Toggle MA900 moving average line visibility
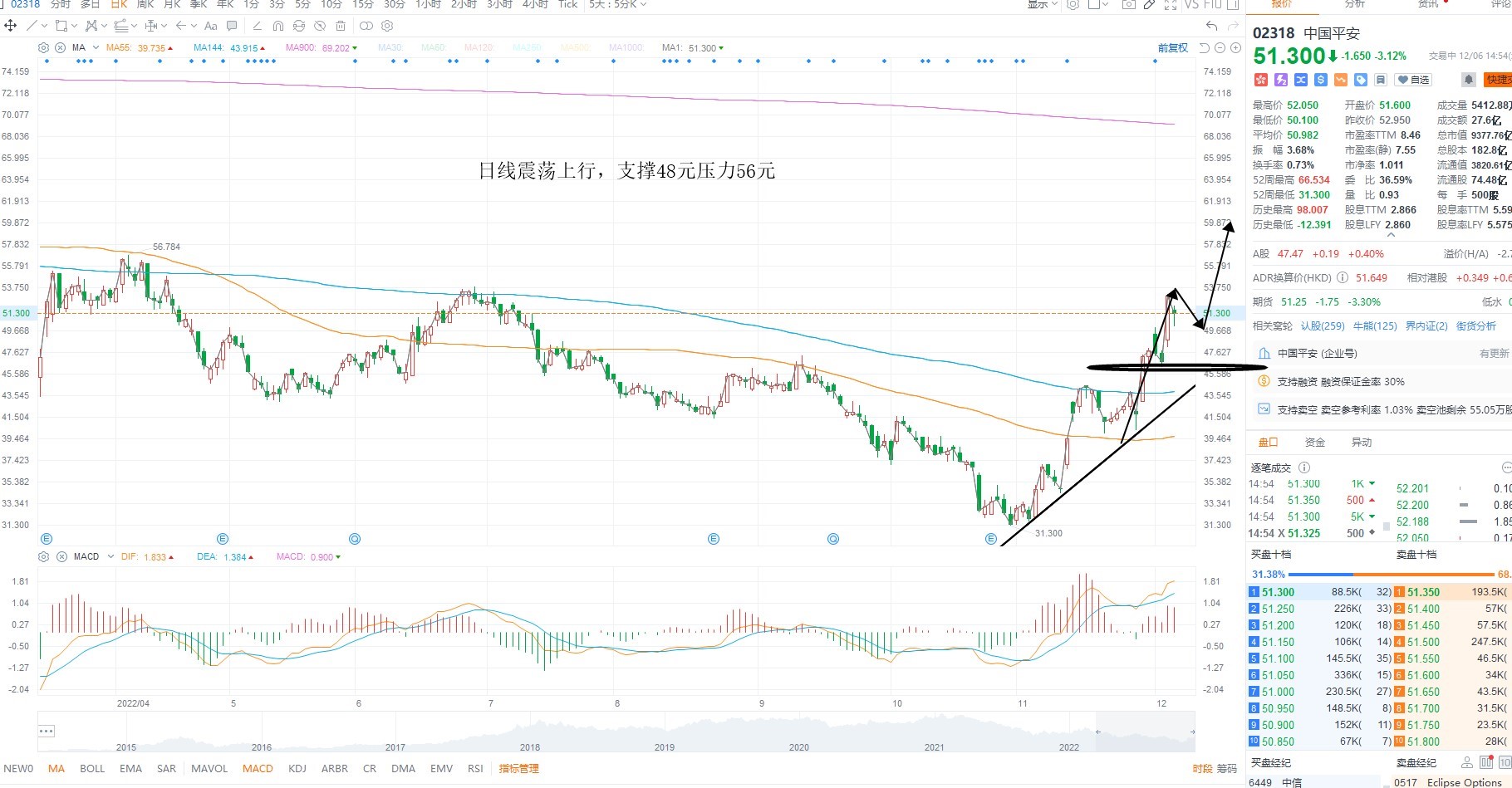The height and width of the screenshot is (788, 1512). click(322, 48)
